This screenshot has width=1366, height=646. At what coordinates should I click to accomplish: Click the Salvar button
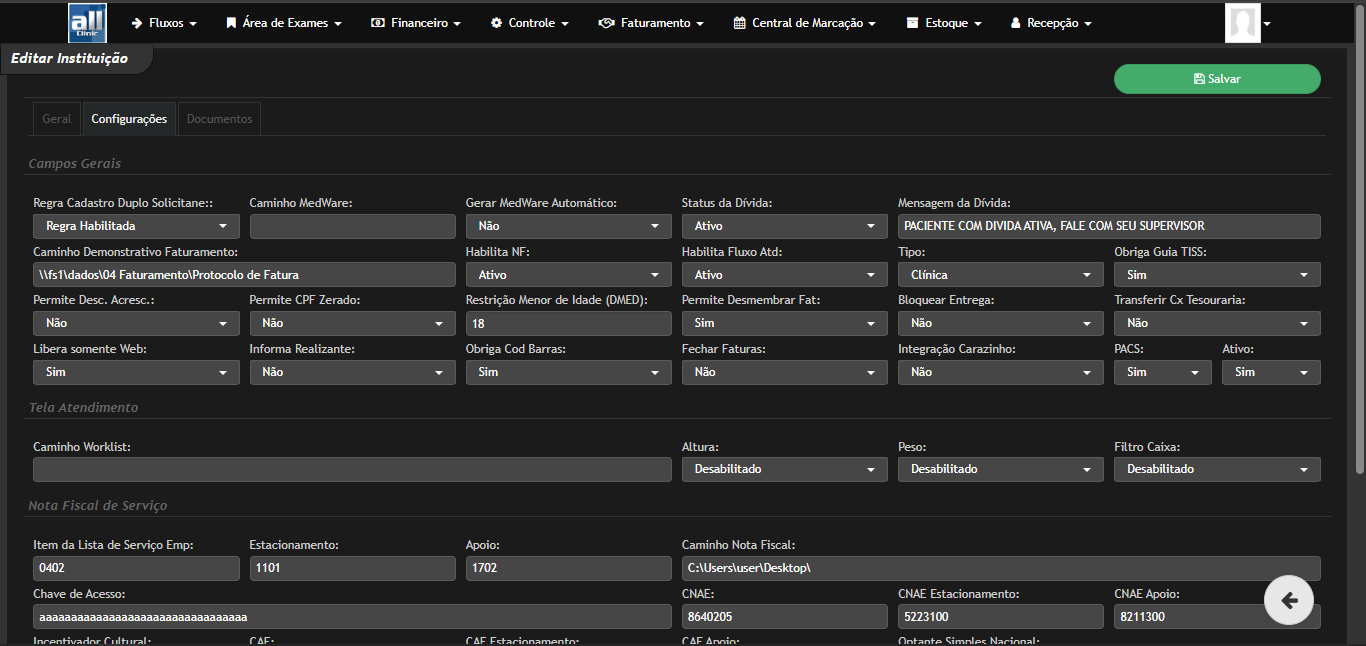(1216, 79)
